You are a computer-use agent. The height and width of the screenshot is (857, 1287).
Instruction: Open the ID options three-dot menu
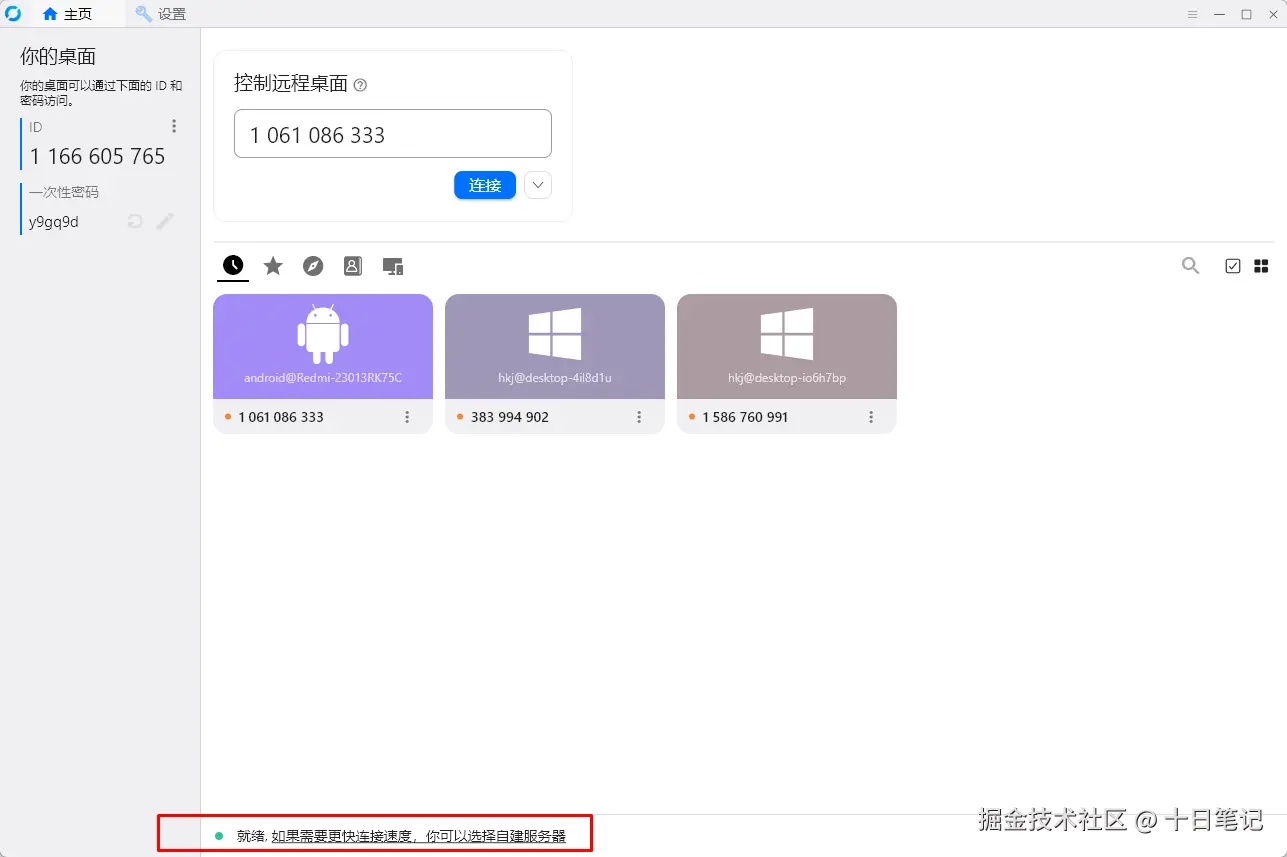[x=174, y=126]
